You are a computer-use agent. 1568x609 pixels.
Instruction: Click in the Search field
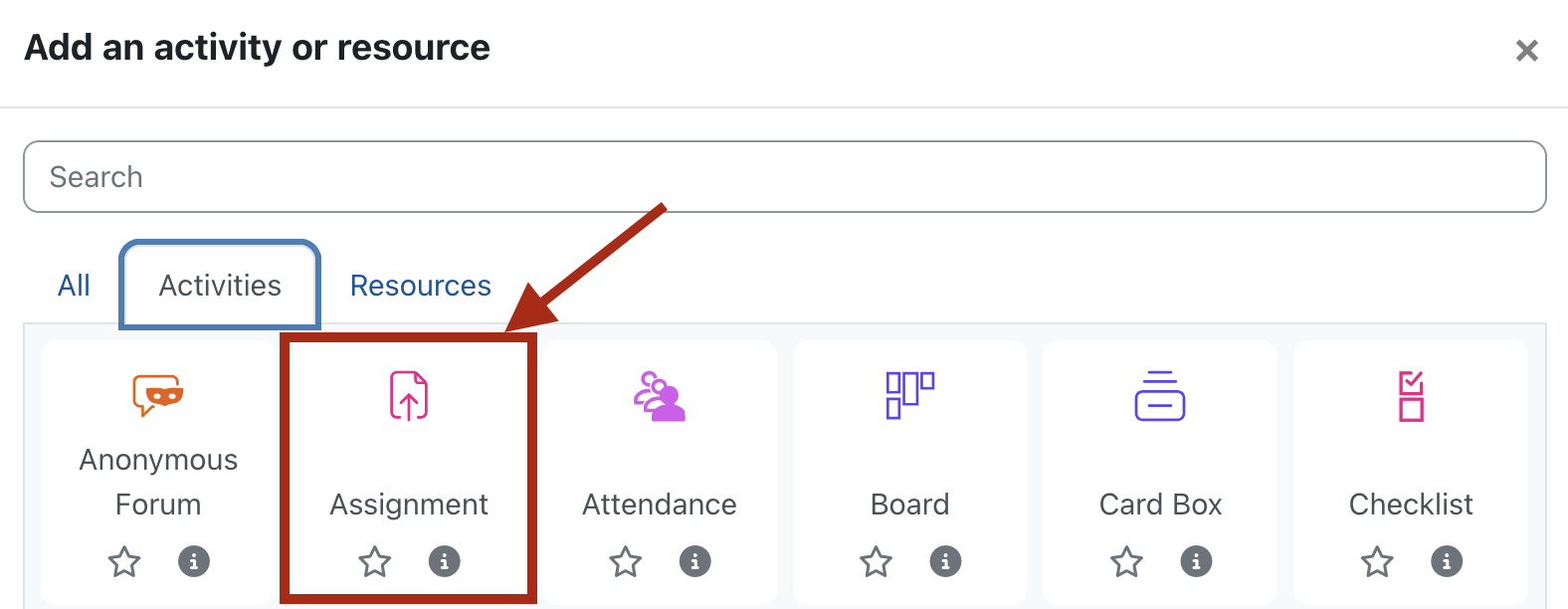coord(784,177)
